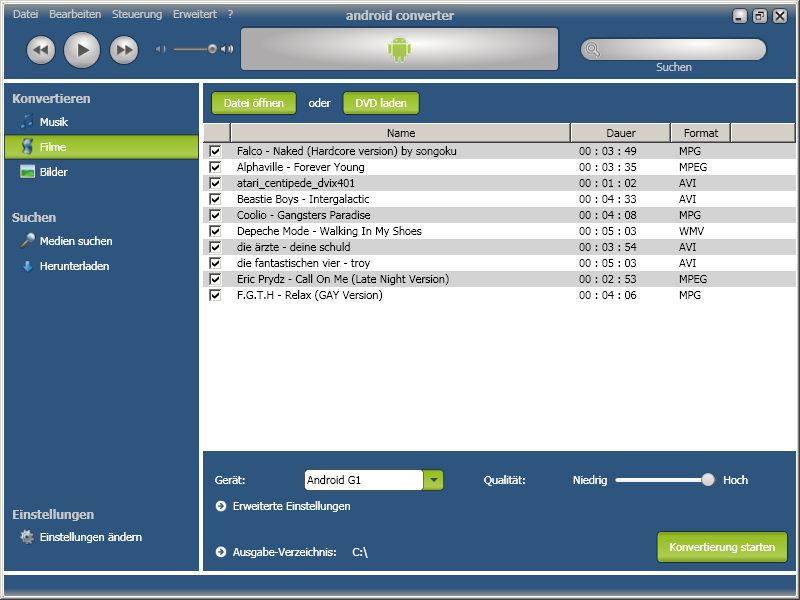Screen dimensions: 800x600
Task: Select the row "Coolio - Gangsters Paradise"
Action: click(x=499, y=215)
